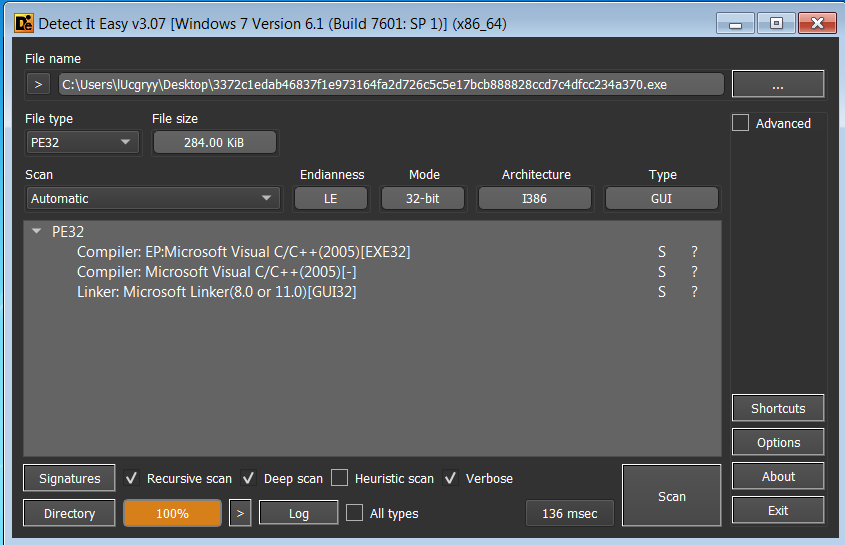Click the '>' button next to progress bar
The image size is (845, 545).
240,513
